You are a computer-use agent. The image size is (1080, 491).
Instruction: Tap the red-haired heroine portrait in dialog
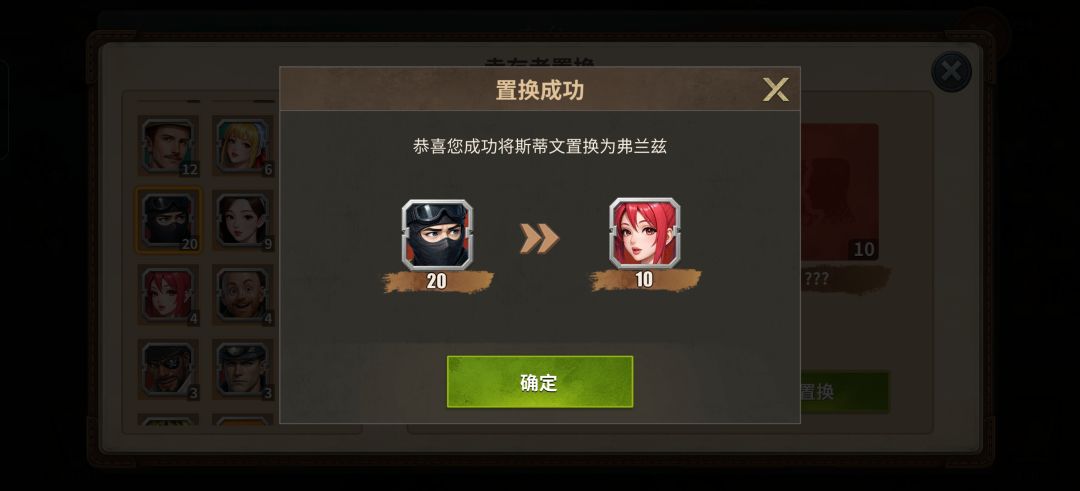645,234
